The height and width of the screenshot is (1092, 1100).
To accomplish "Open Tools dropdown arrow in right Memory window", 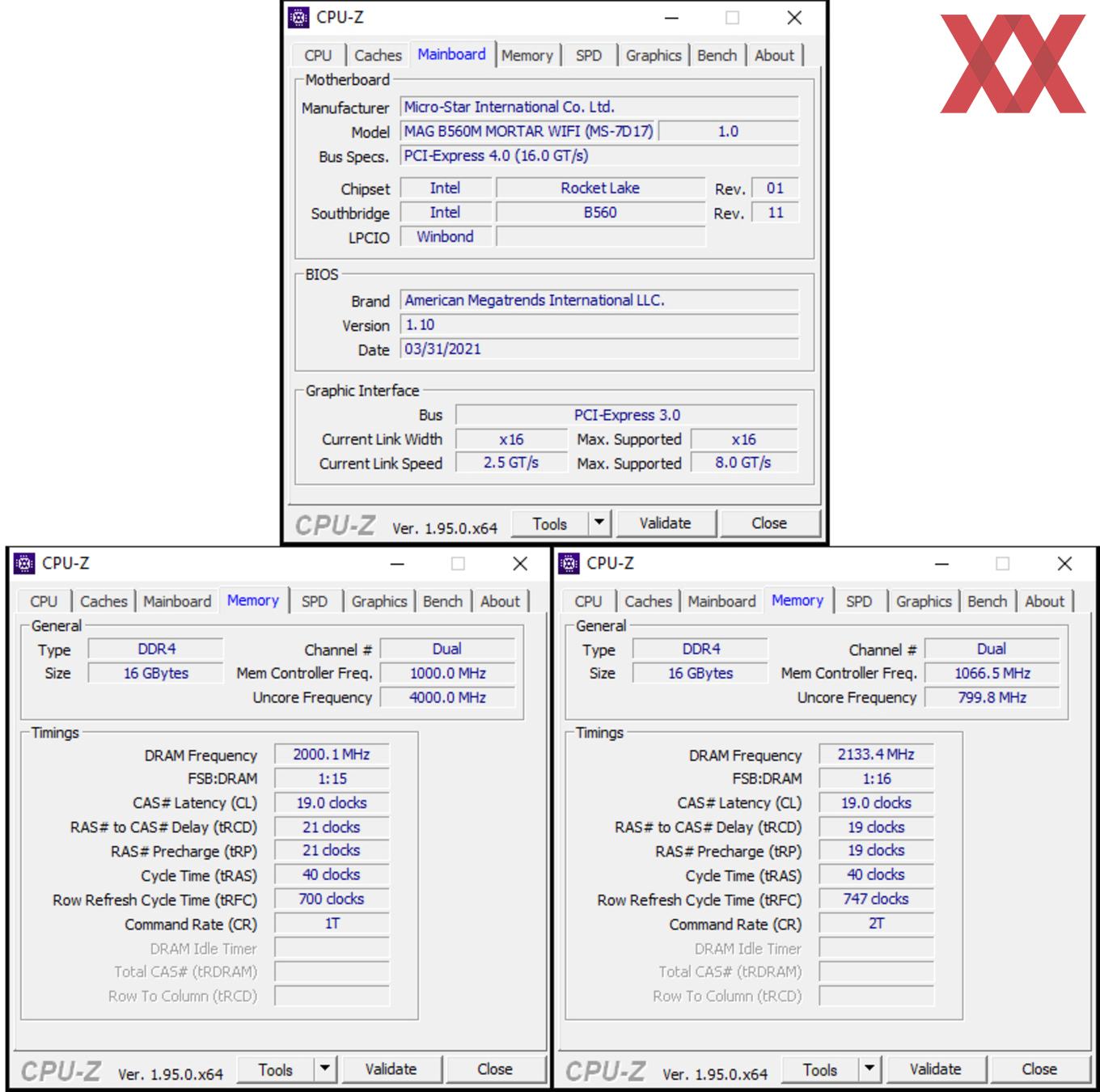I will [x=869, y=1069].
